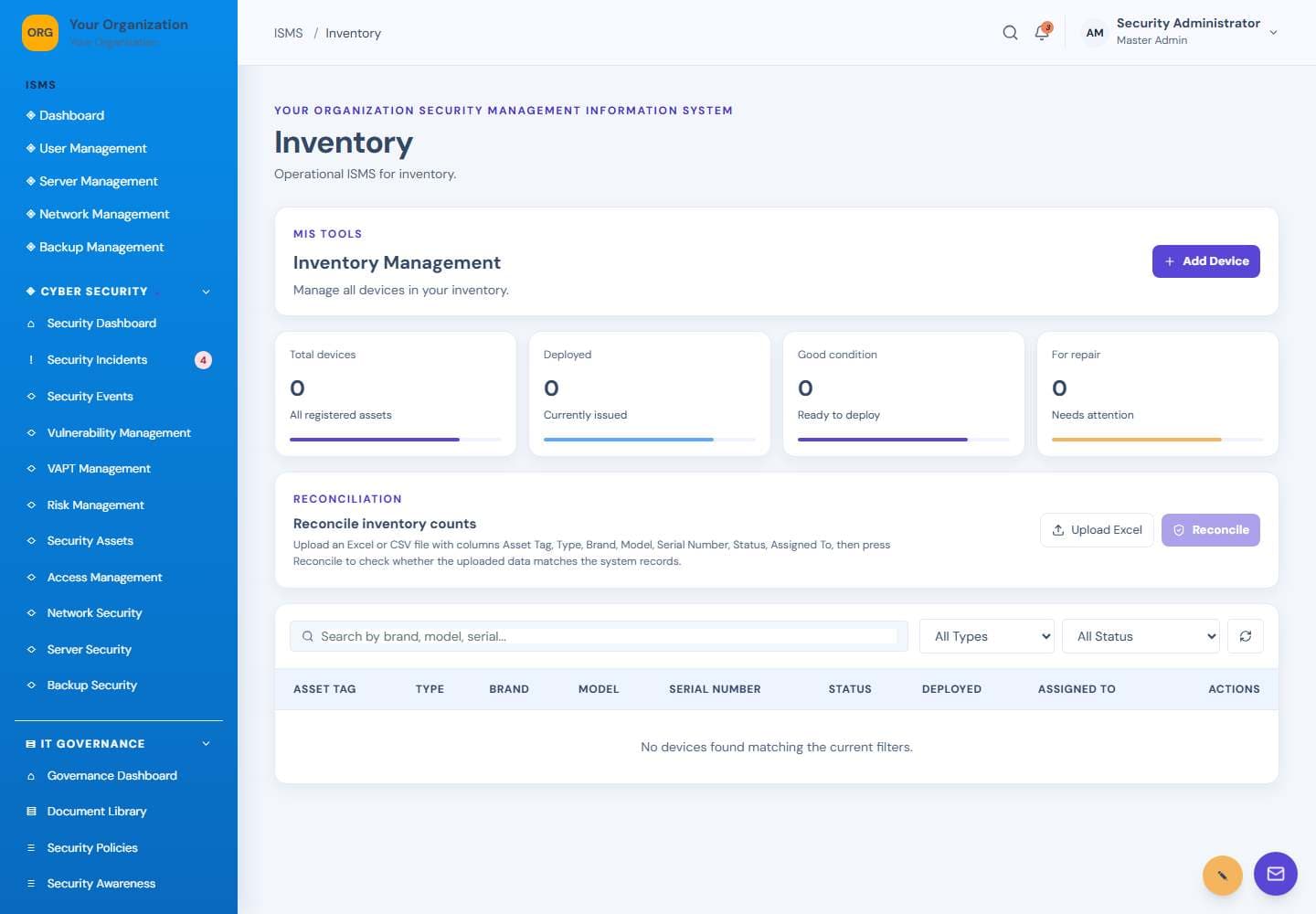The width and height of the screenshot is (1316, 914).
Task: Click the Deployed stats card
Action: click(649, 394)
